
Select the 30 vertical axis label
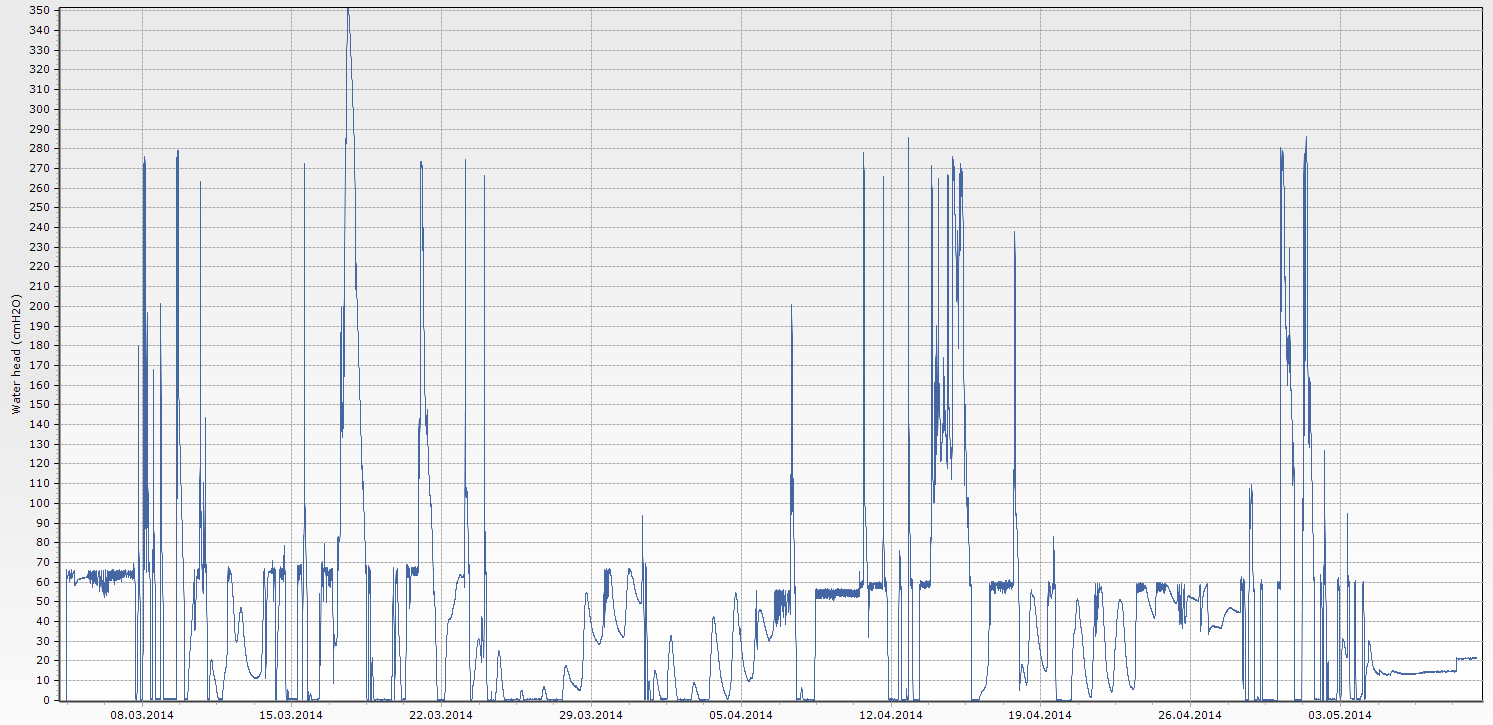pos(44,641)
